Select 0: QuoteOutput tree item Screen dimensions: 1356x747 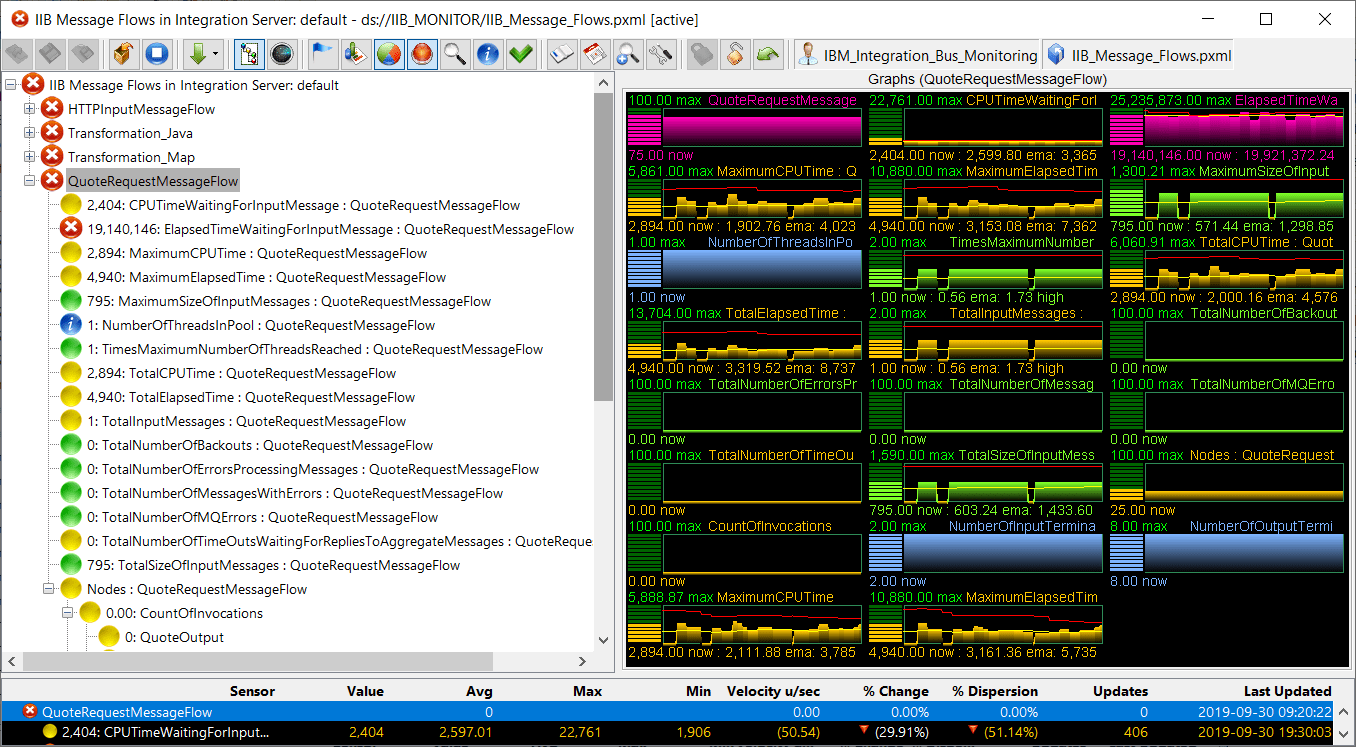point(174,637)
